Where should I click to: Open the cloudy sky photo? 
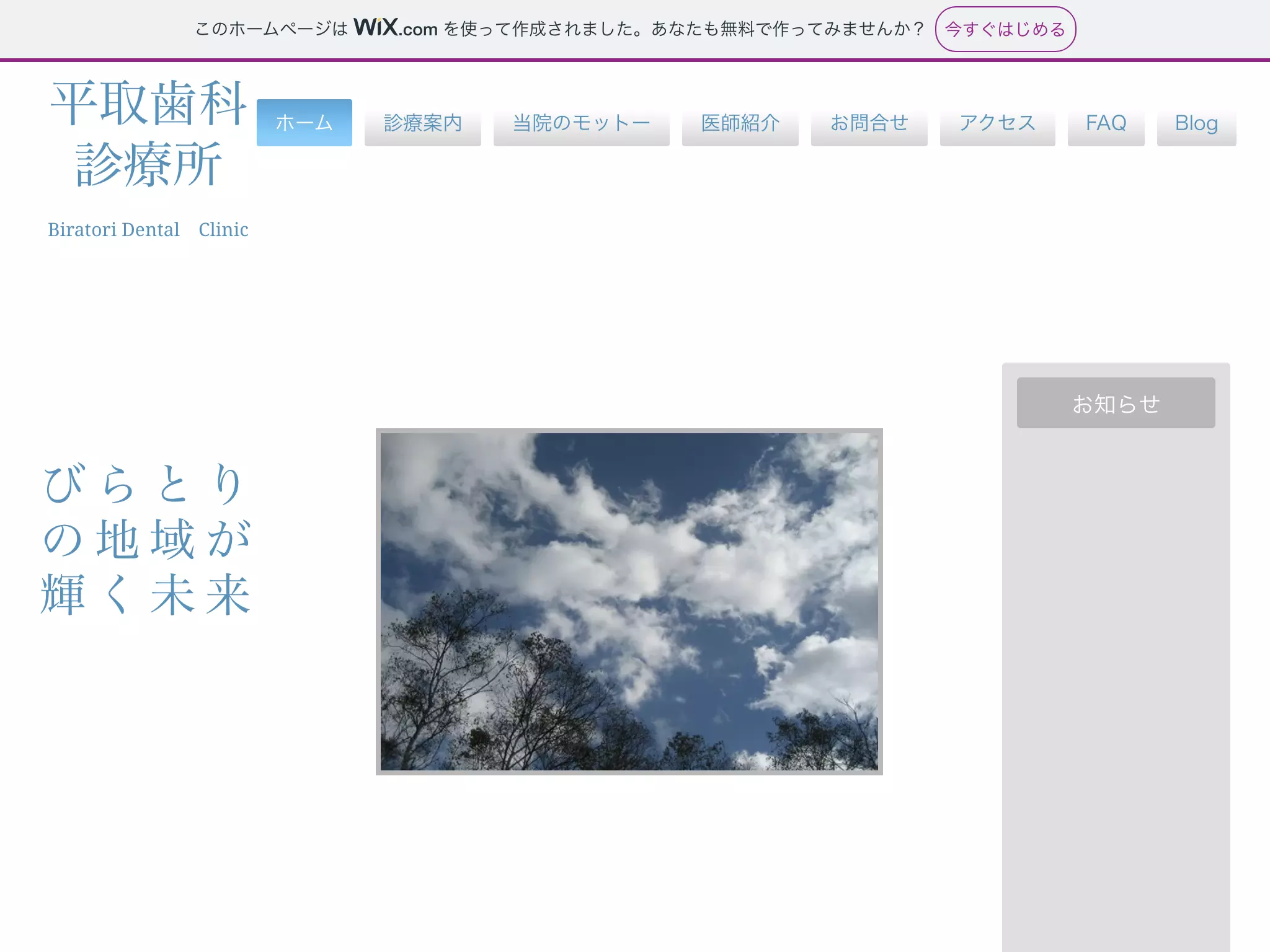click(x=629, y=602)
